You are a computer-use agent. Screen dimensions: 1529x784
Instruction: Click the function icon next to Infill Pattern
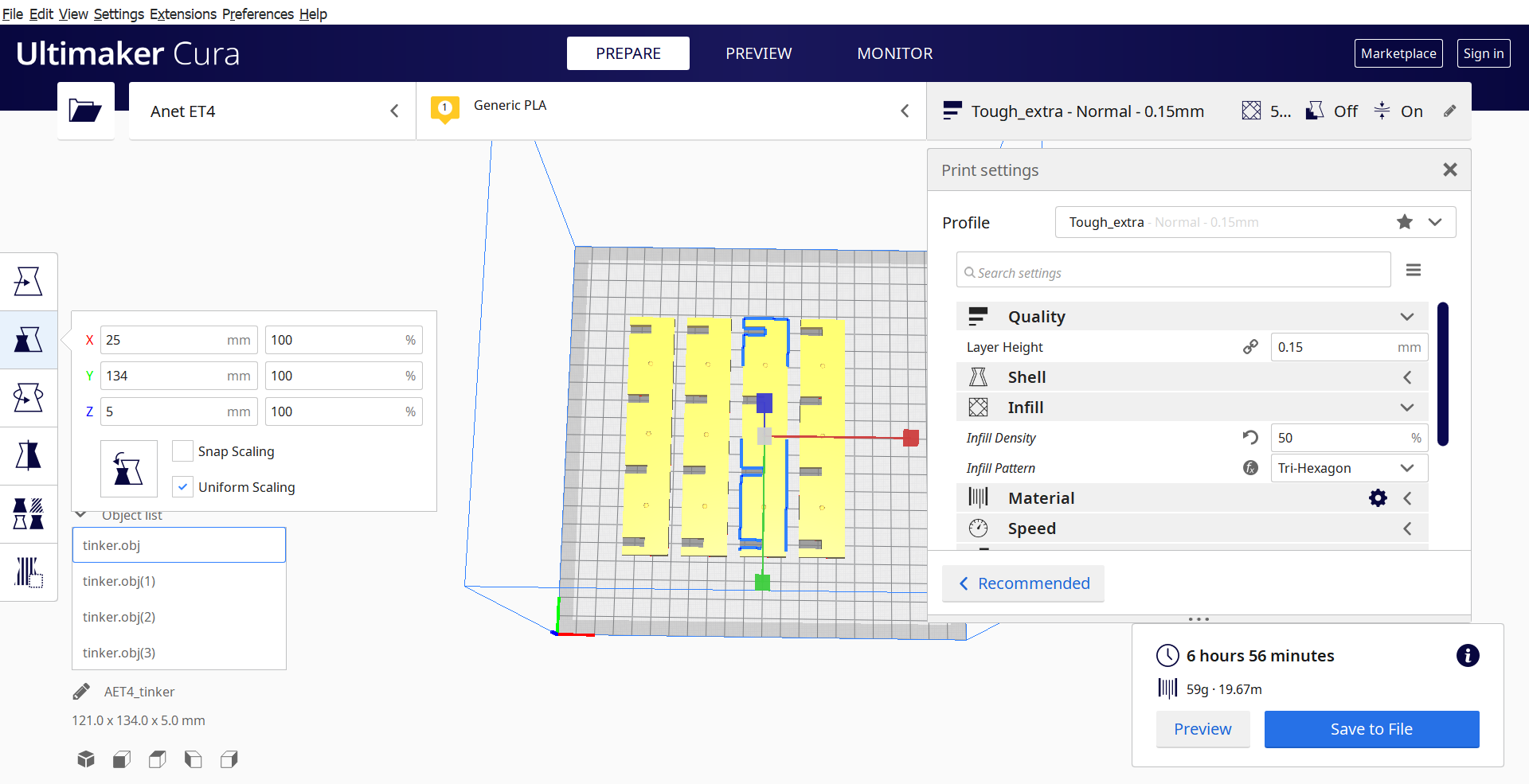click(1250, 468)
